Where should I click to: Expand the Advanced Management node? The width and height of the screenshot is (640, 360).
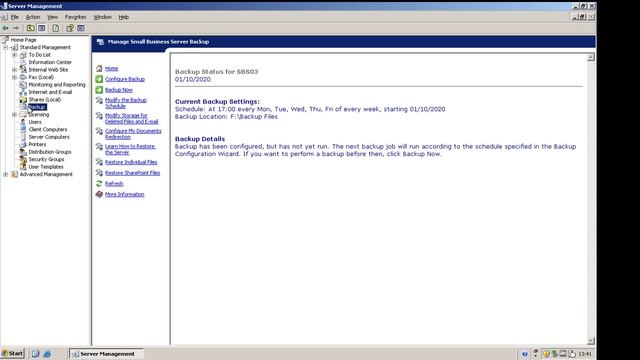(x=6, y=174)
